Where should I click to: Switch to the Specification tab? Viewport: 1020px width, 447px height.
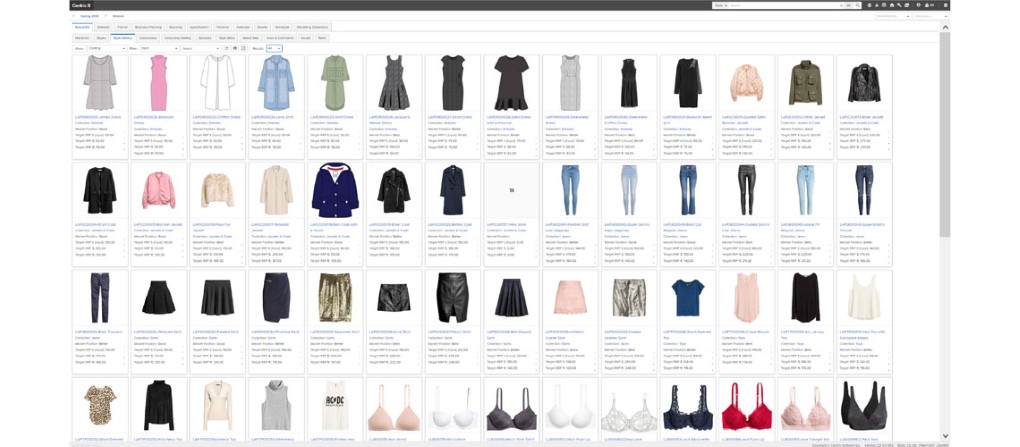199,27
